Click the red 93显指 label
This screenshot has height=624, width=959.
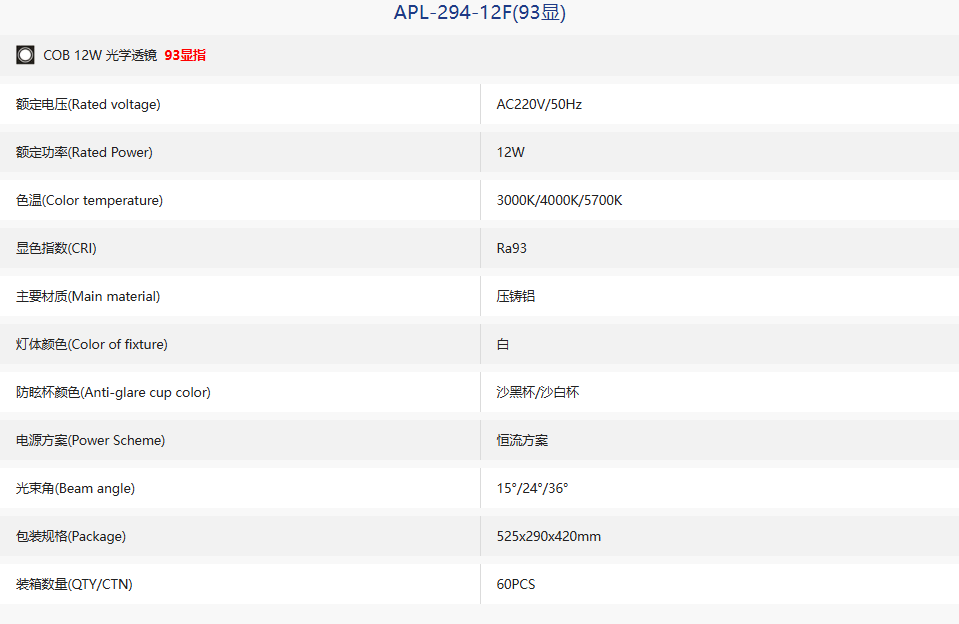click(185, 55)
